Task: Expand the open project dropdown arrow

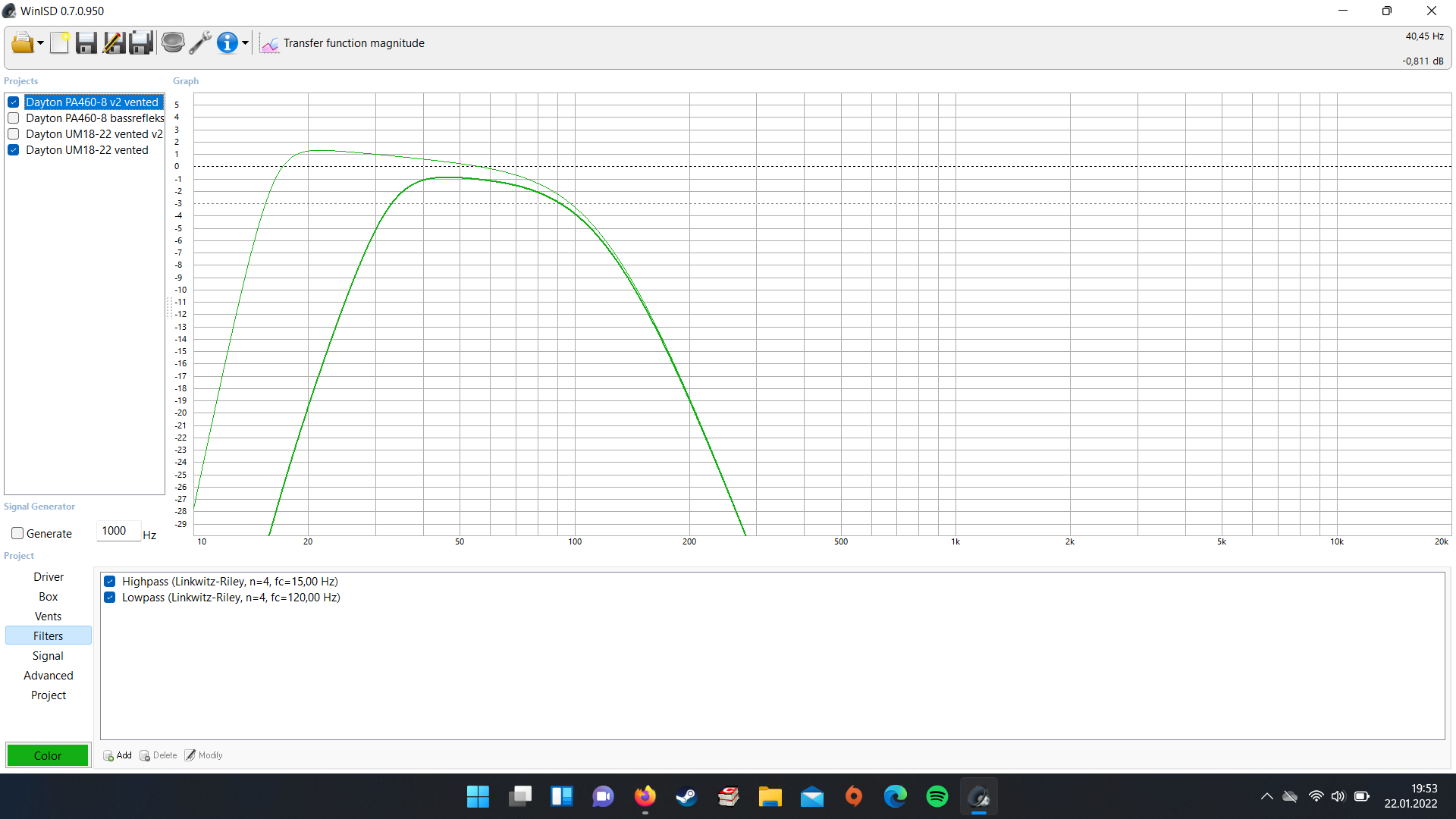Action: [40, 43]
